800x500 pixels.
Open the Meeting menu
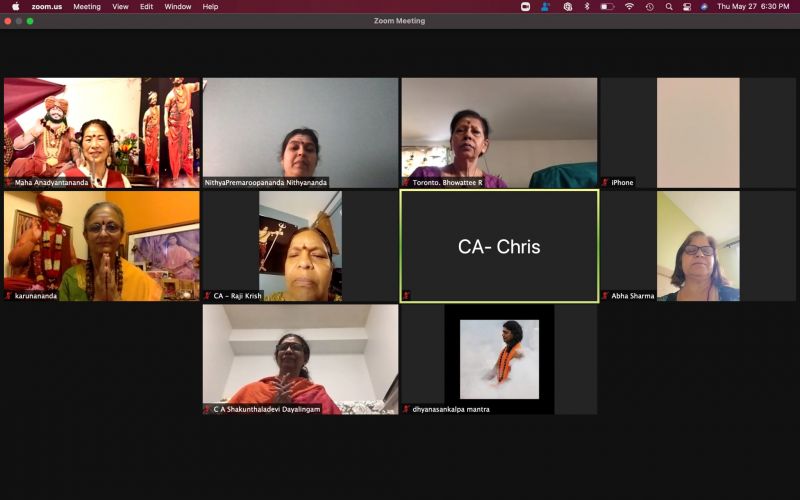coord(87,6)
